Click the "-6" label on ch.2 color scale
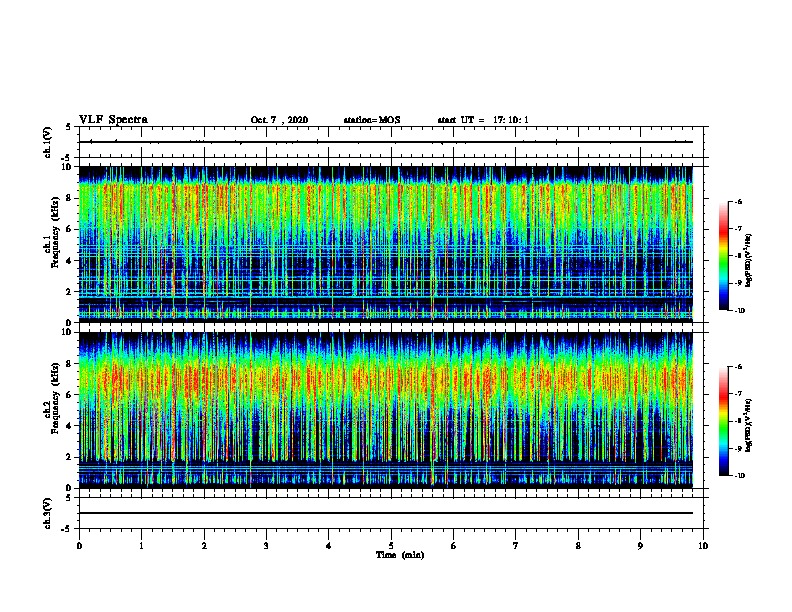Viewport: 792px width, 612px height. click(738, 367)
